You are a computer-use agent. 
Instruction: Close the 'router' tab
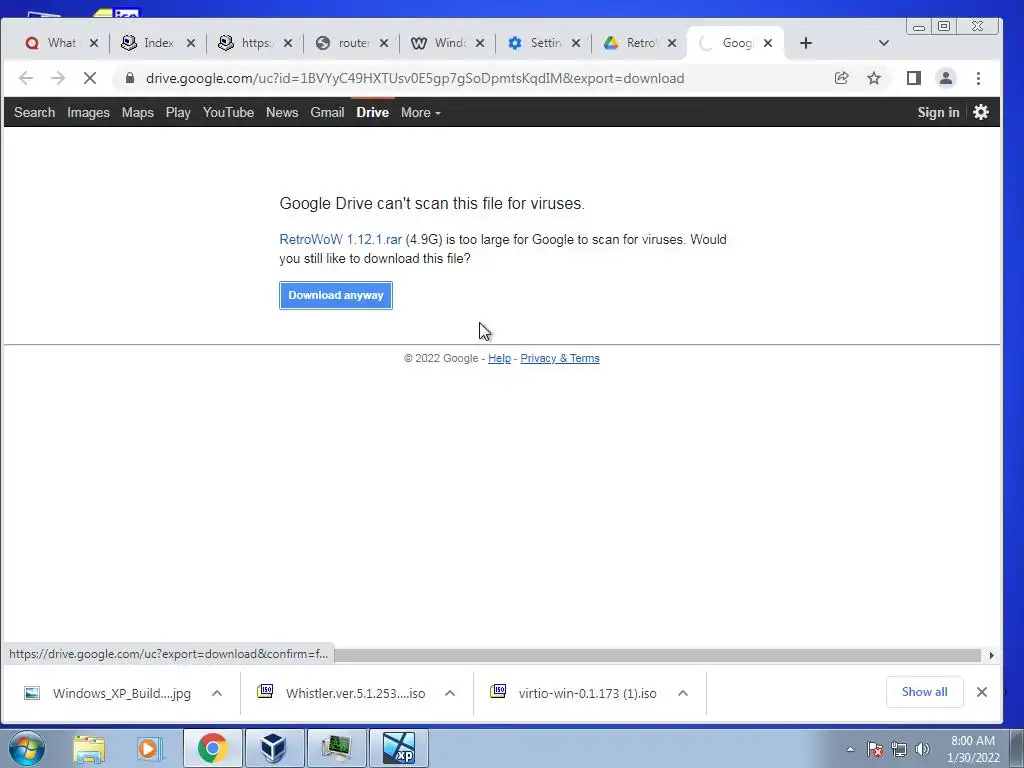pyautogui.click(x=384, y=43)
